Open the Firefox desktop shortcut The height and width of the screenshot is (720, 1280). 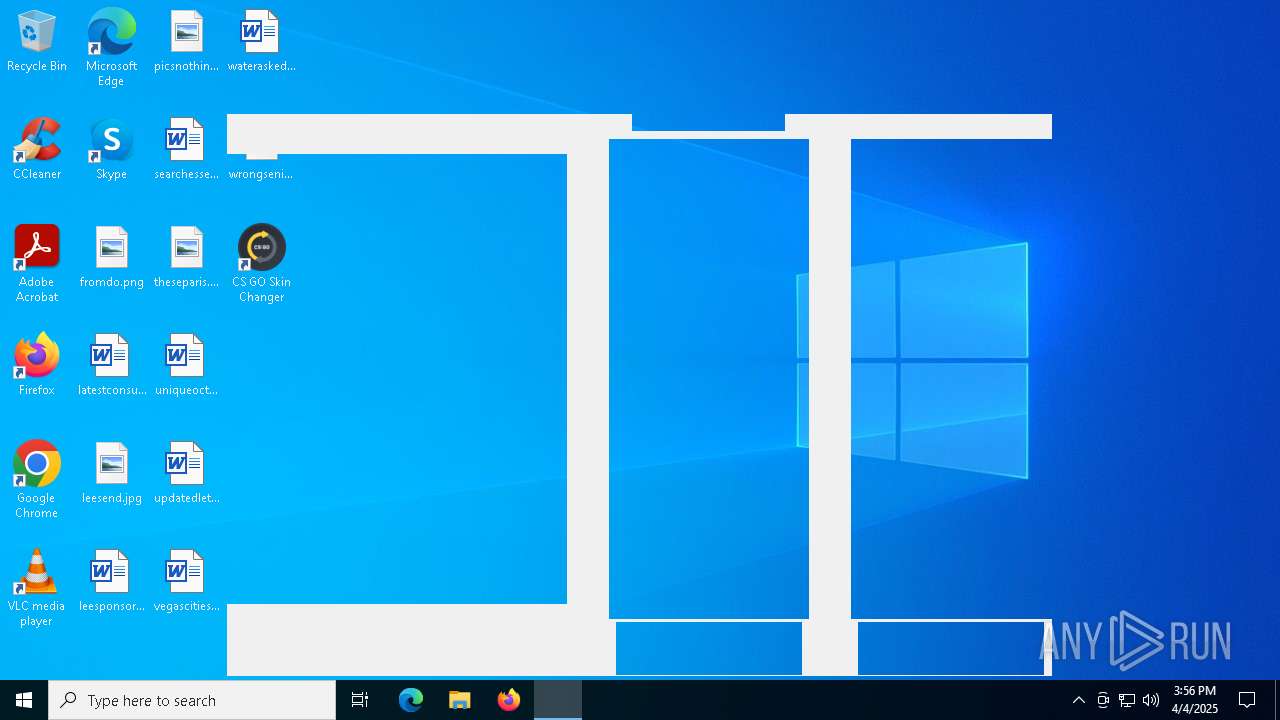37,366
